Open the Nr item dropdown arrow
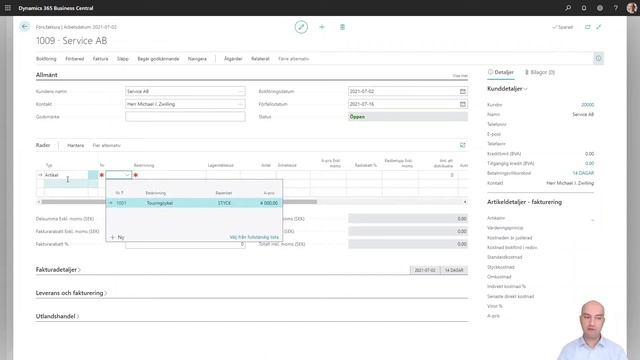The height and width of the screenshot is (360, 640). [x=127, y=175]
